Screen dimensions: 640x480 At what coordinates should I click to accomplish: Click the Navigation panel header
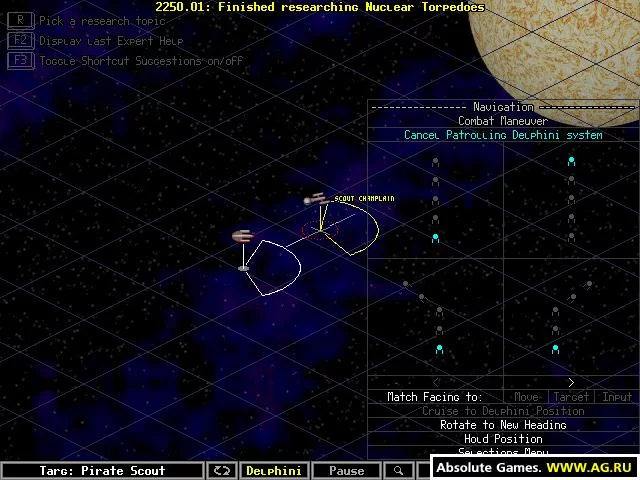[503, 107]
